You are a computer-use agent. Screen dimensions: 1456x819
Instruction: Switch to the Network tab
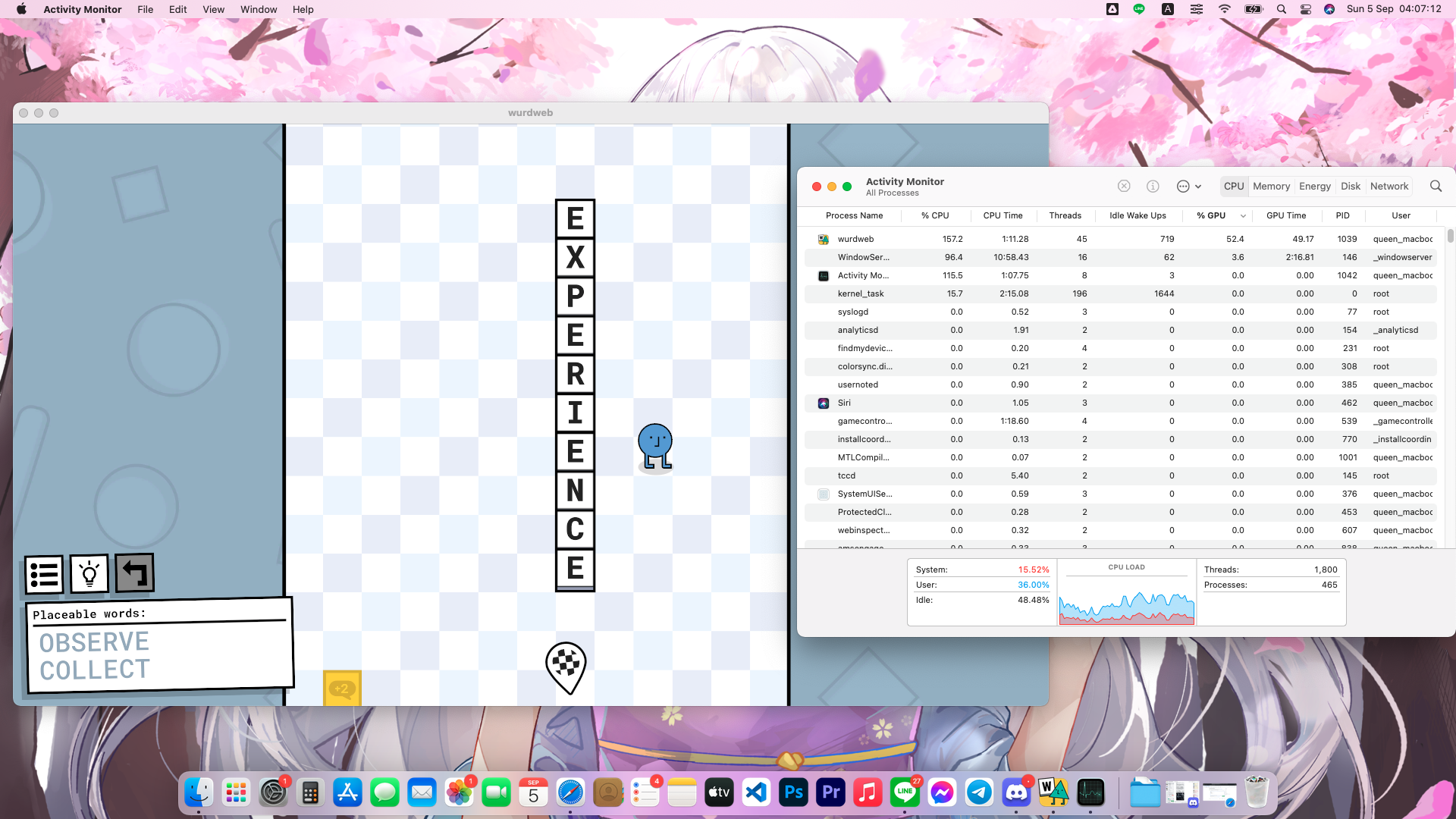point(1389,186)
